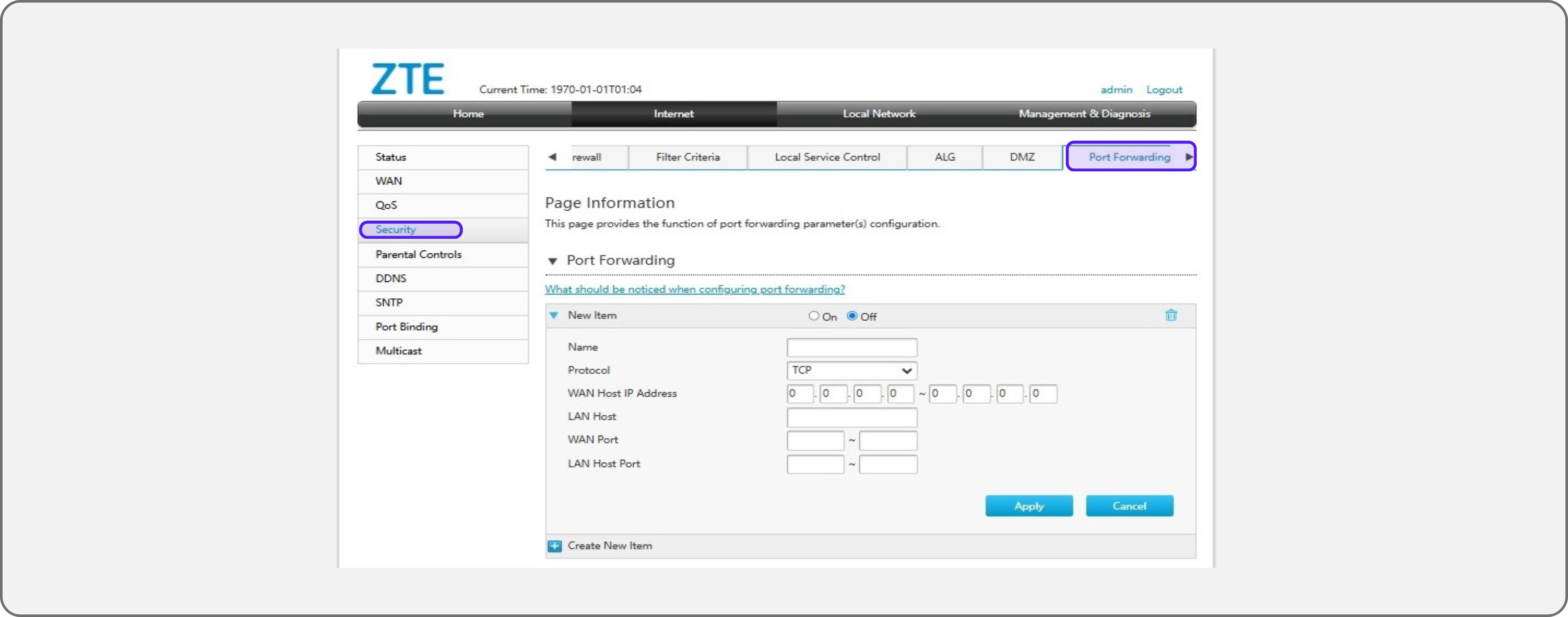Open the QoS sidebar item

click(x=443, y=206)
